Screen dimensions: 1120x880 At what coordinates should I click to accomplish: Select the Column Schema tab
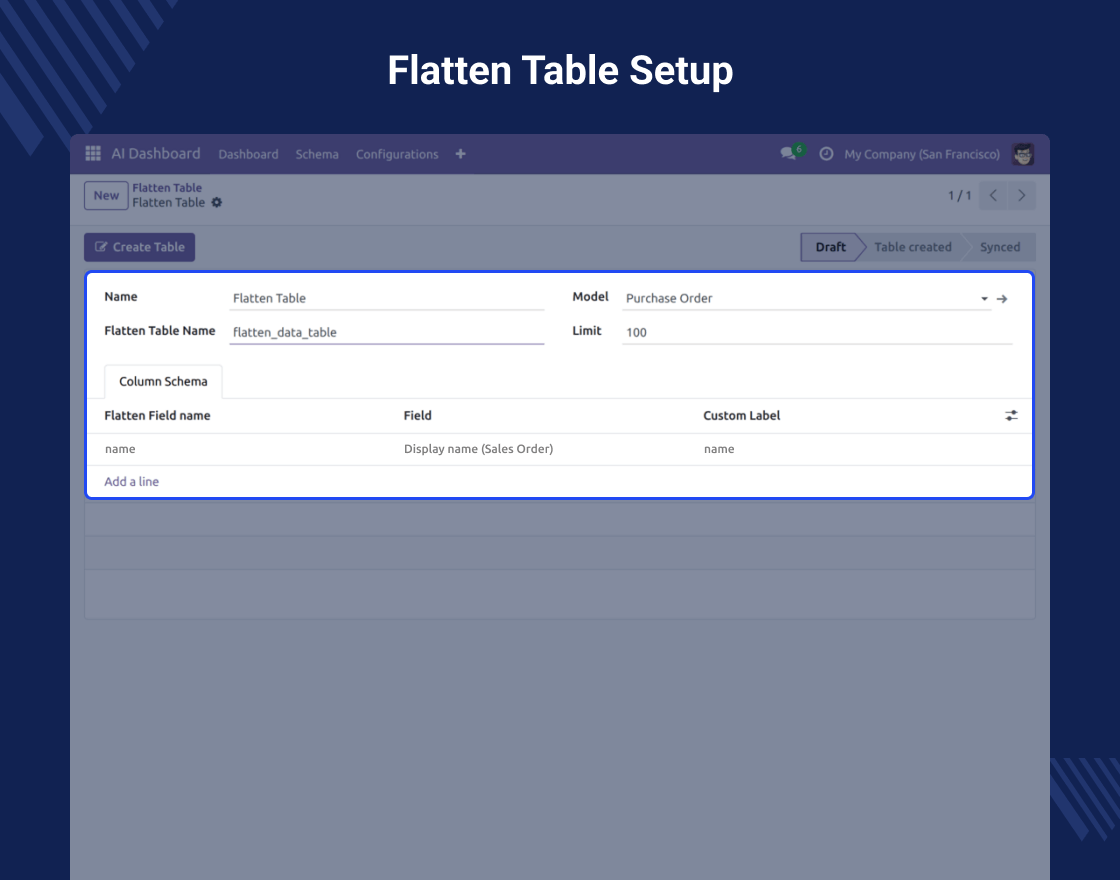coord(163,382)
